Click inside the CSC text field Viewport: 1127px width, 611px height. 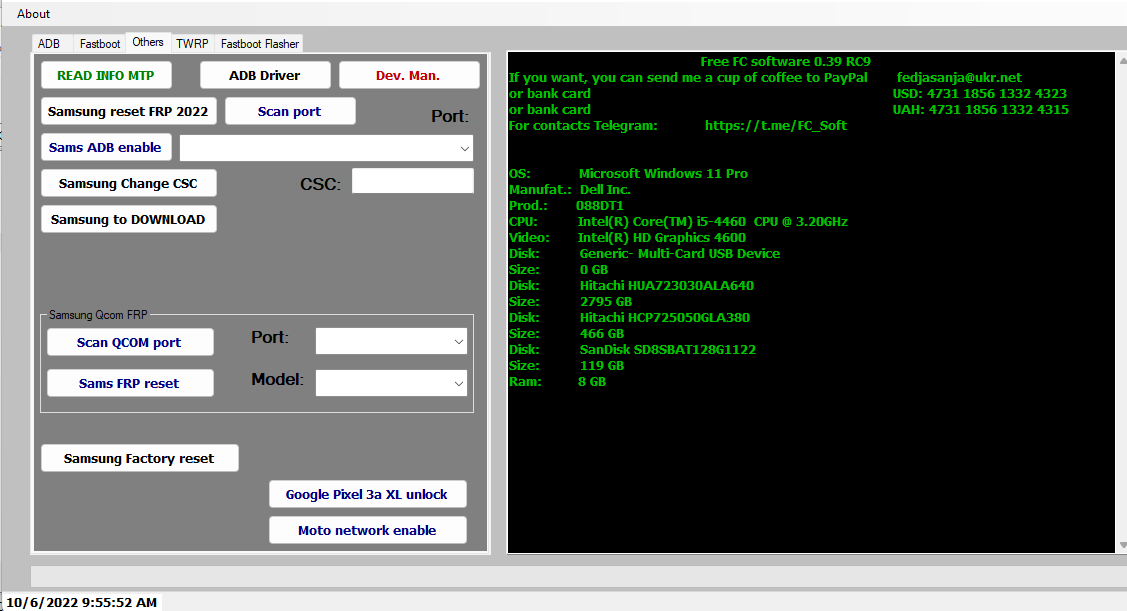(x=412, y=180)
